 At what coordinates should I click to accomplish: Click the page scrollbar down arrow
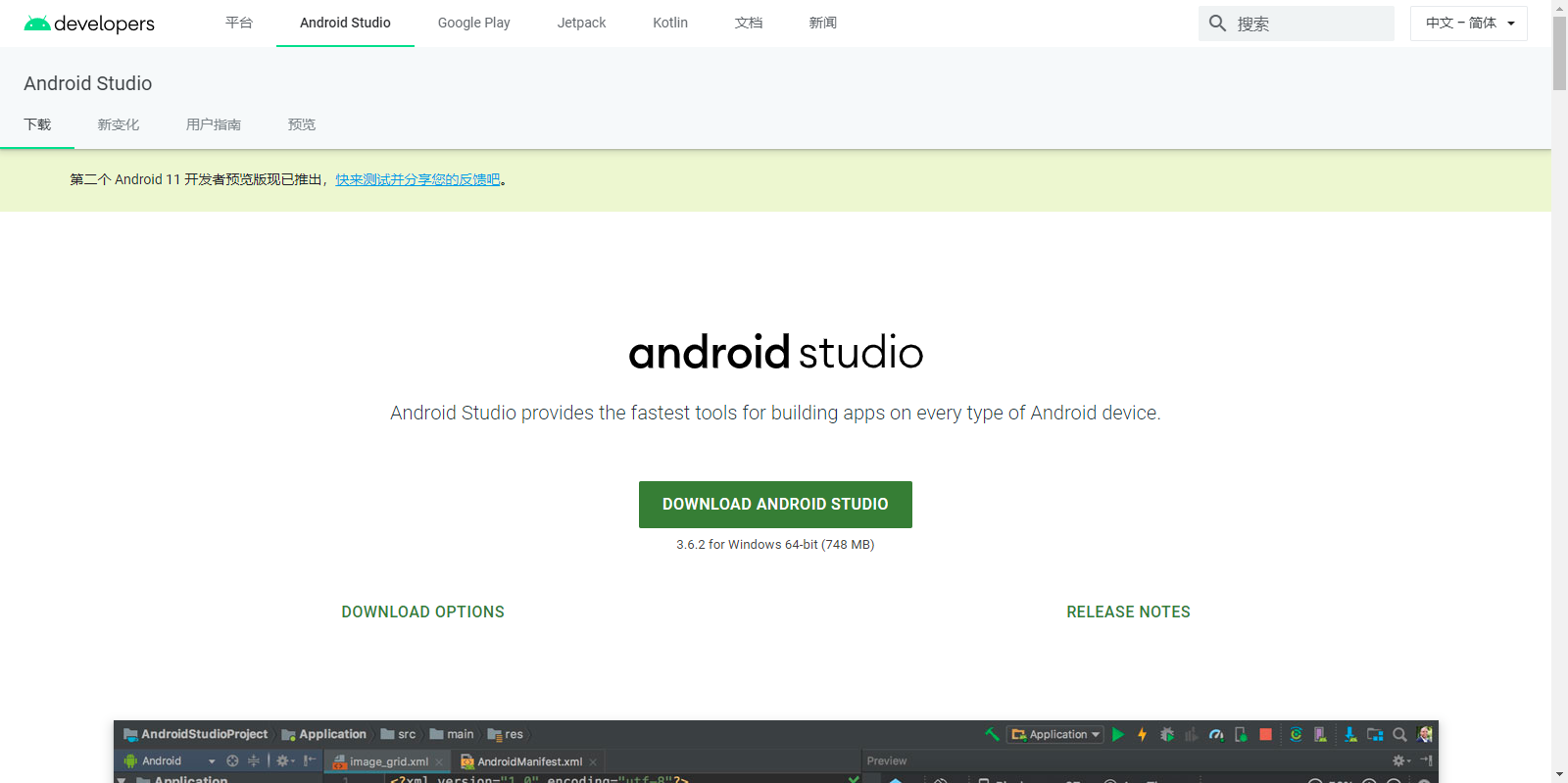coord(1559,774)
